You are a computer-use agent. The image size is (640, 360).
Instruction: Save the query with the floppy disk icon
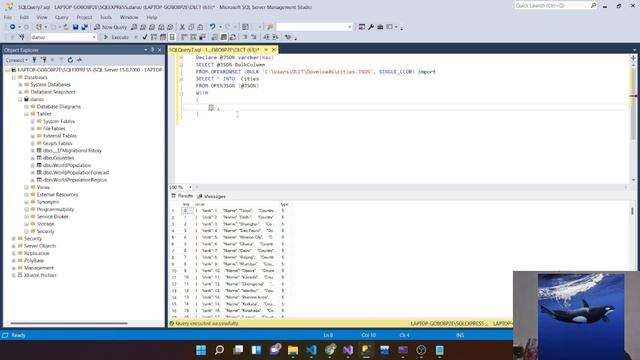coord(76,27)
